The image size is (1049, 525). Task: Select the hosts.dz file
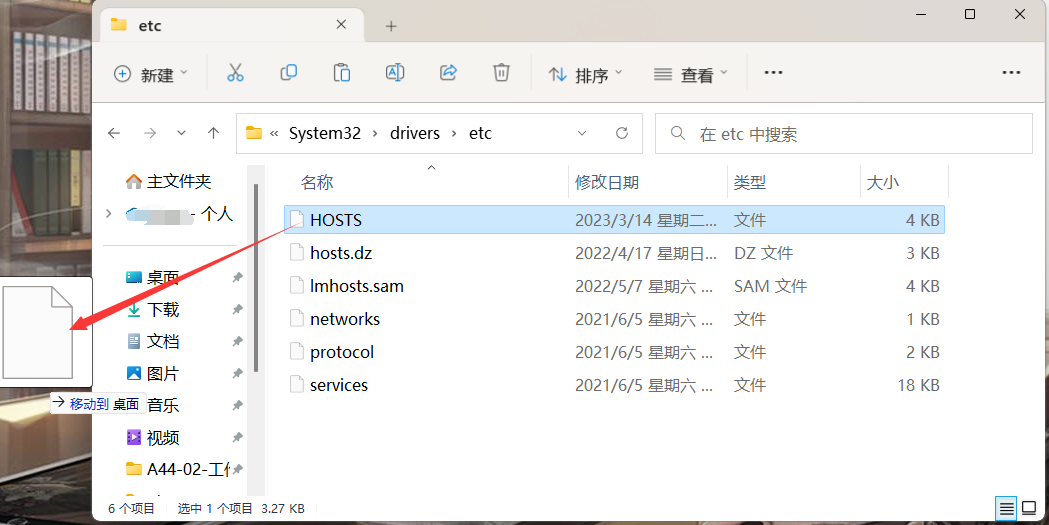[341, 253]
